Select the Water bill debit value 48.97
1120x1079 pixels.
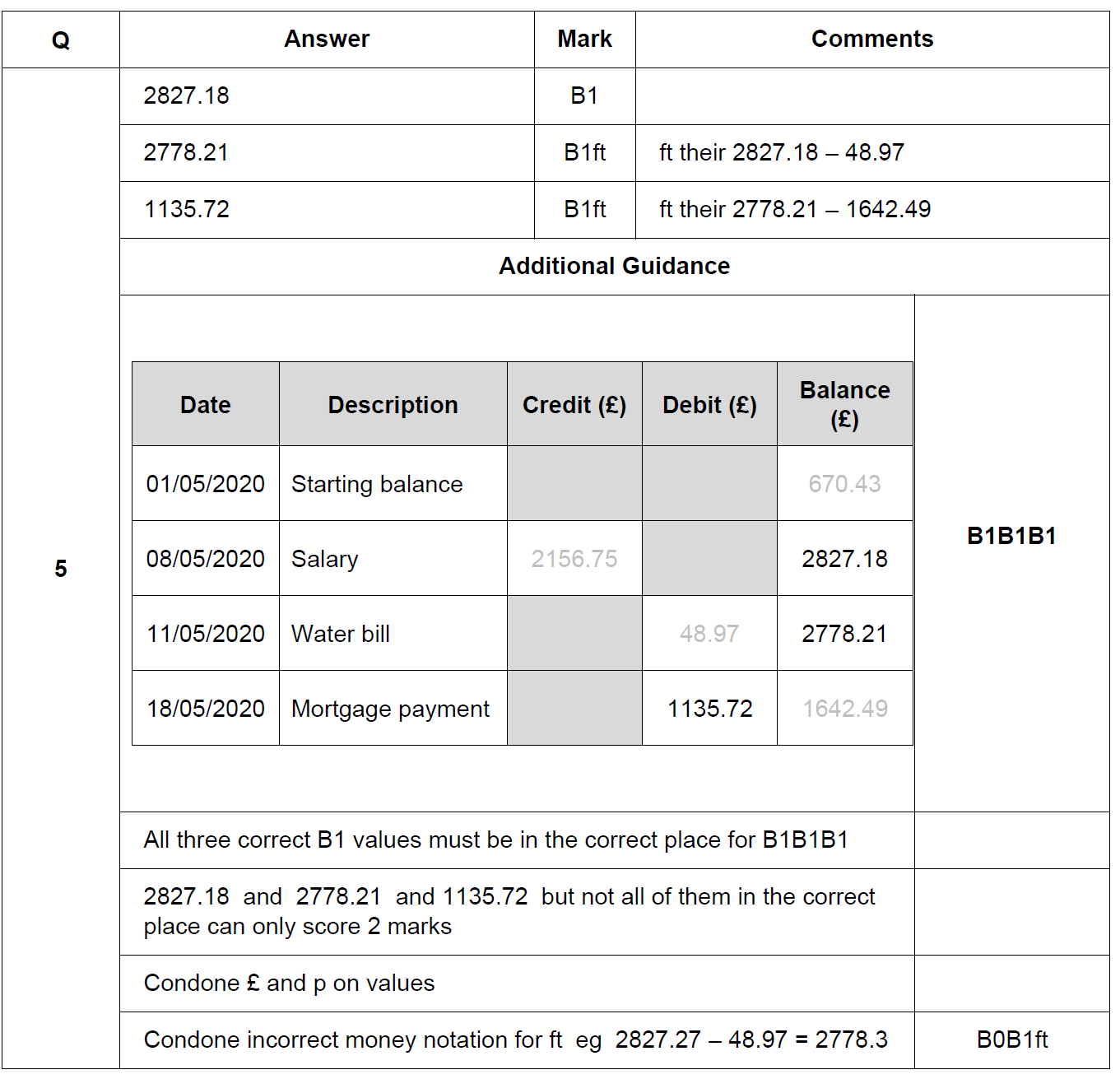tap(709, 634)
